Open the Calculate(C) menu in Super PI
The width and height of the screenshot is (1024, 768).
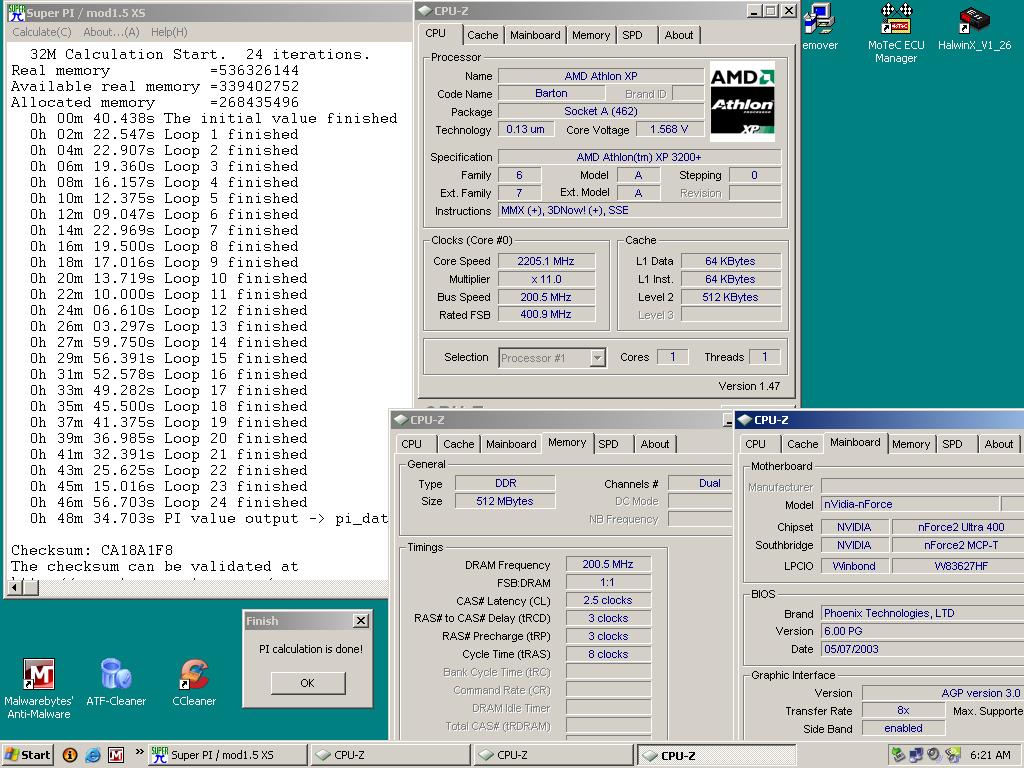pyautogui.click(x=42, y=32)
